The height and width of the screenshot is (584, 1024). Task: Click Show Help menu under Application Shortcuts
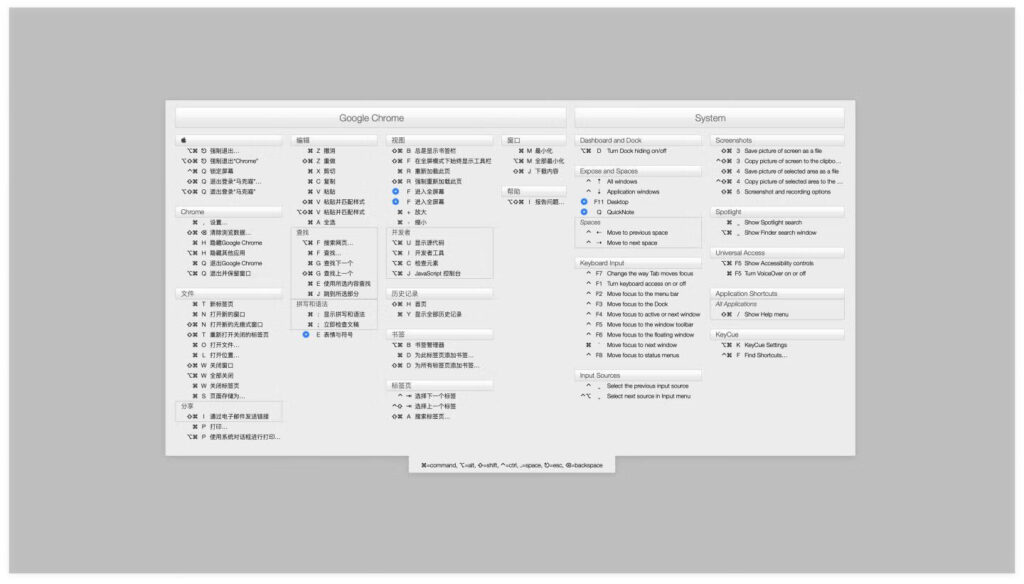point(768,316)
